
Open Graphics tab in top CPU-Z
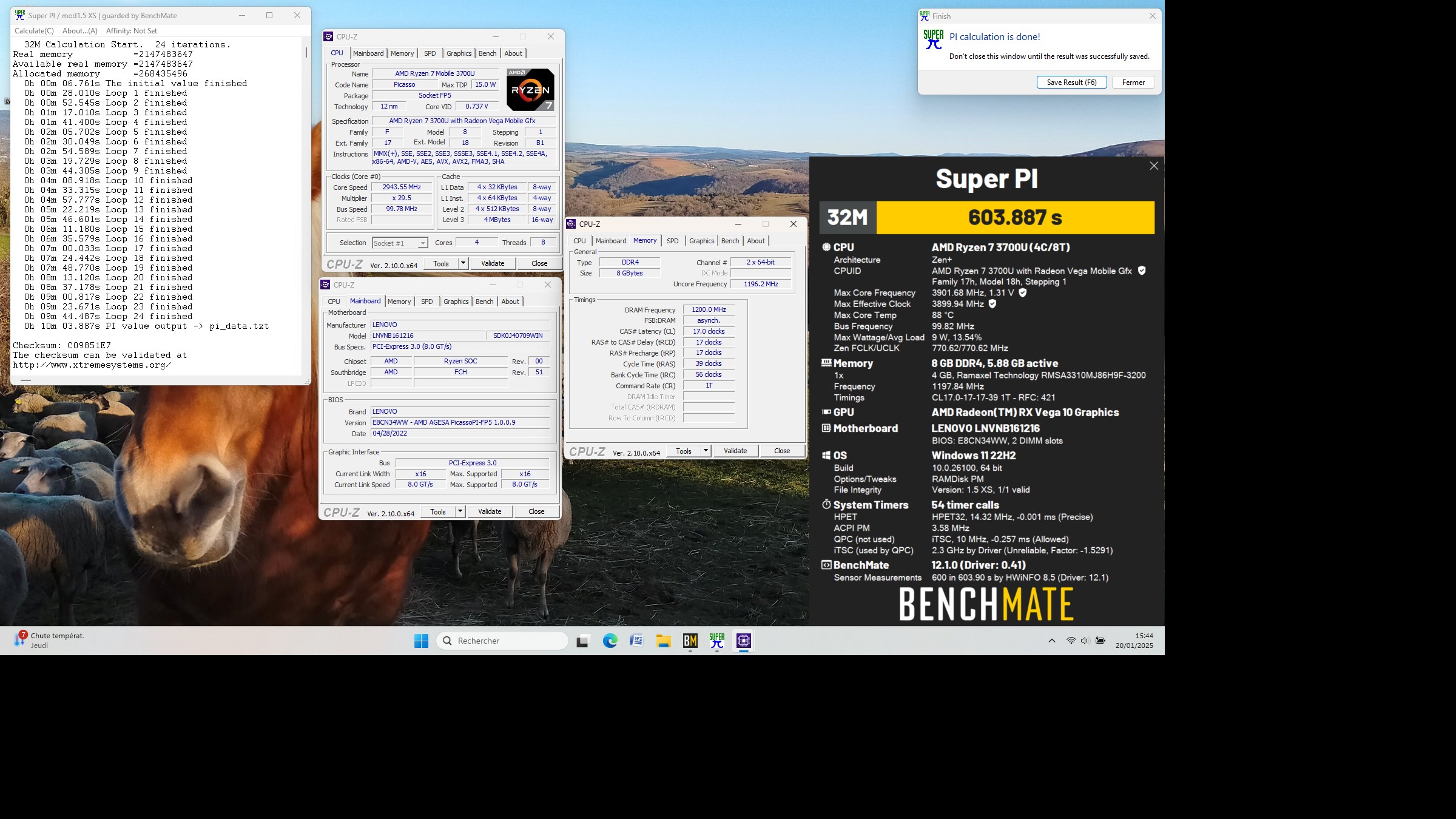[x=459, y=53]
